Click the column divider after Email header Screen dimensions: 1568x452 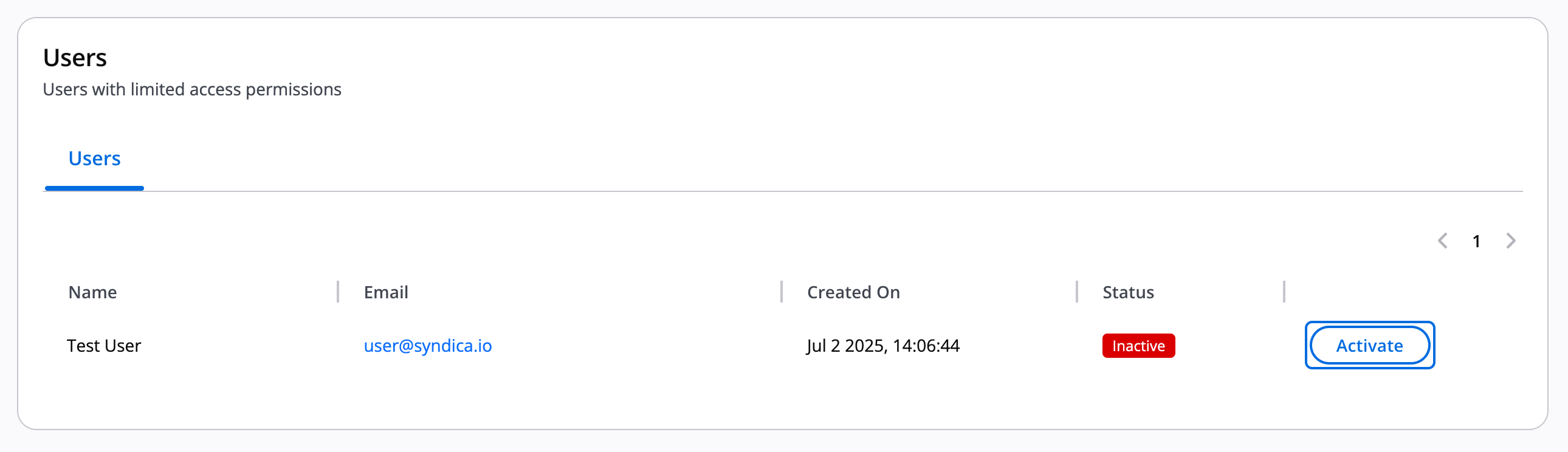coord(782,292)
